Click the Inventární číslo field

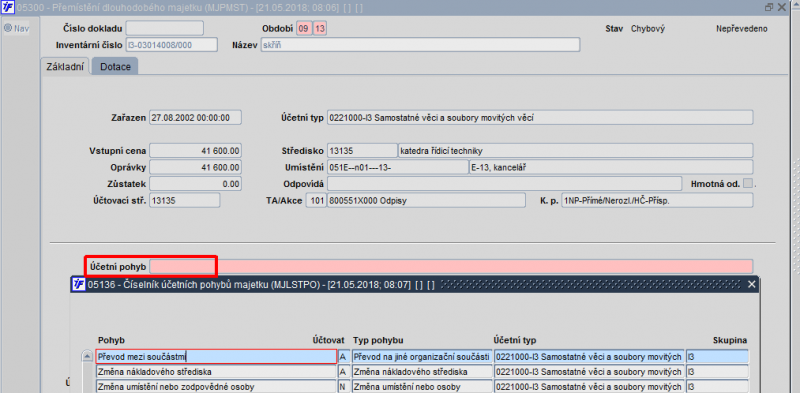[x=171, y=45]
